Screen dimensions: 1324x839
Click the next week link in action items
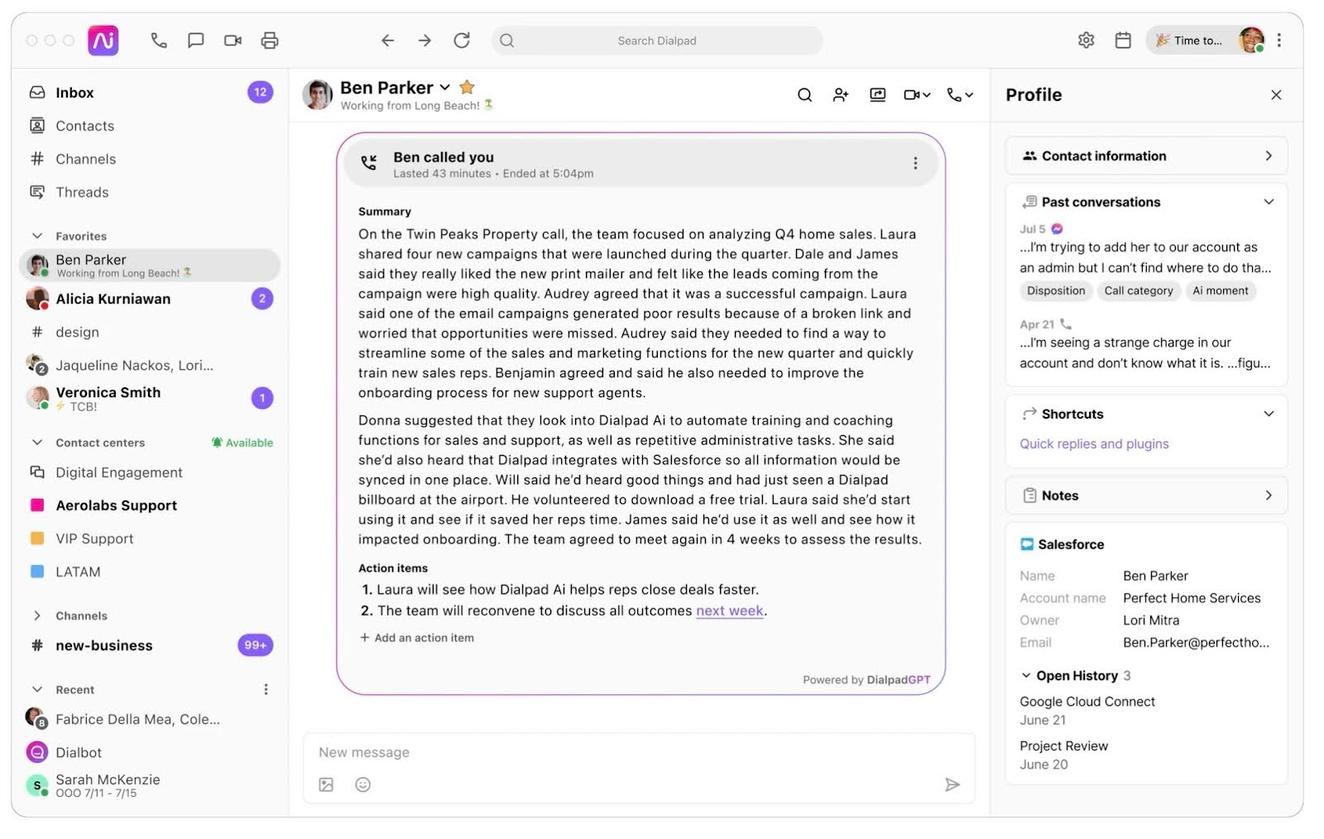coord(730,611)
